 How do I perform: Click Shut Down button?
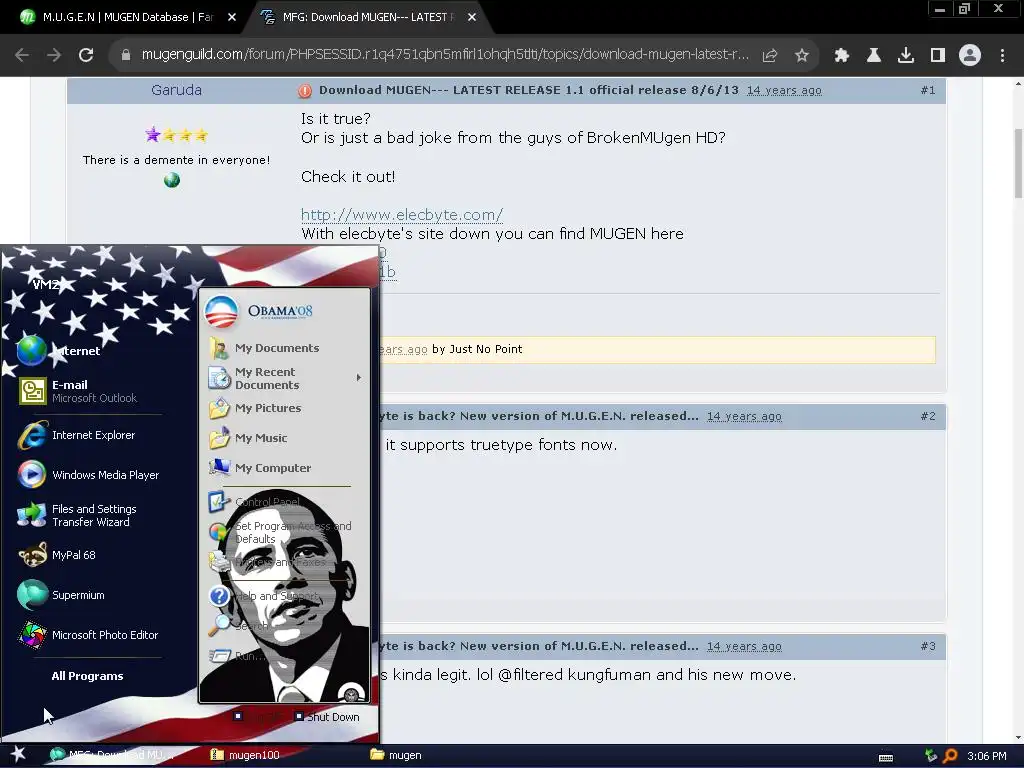point(327,716)
